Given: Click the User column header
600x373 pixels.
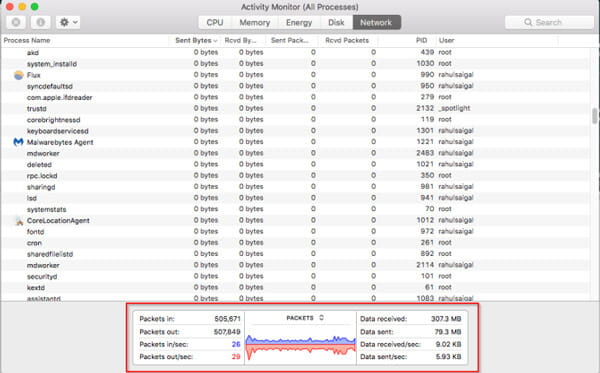Looking at the screenshot, I should (447, 41).
